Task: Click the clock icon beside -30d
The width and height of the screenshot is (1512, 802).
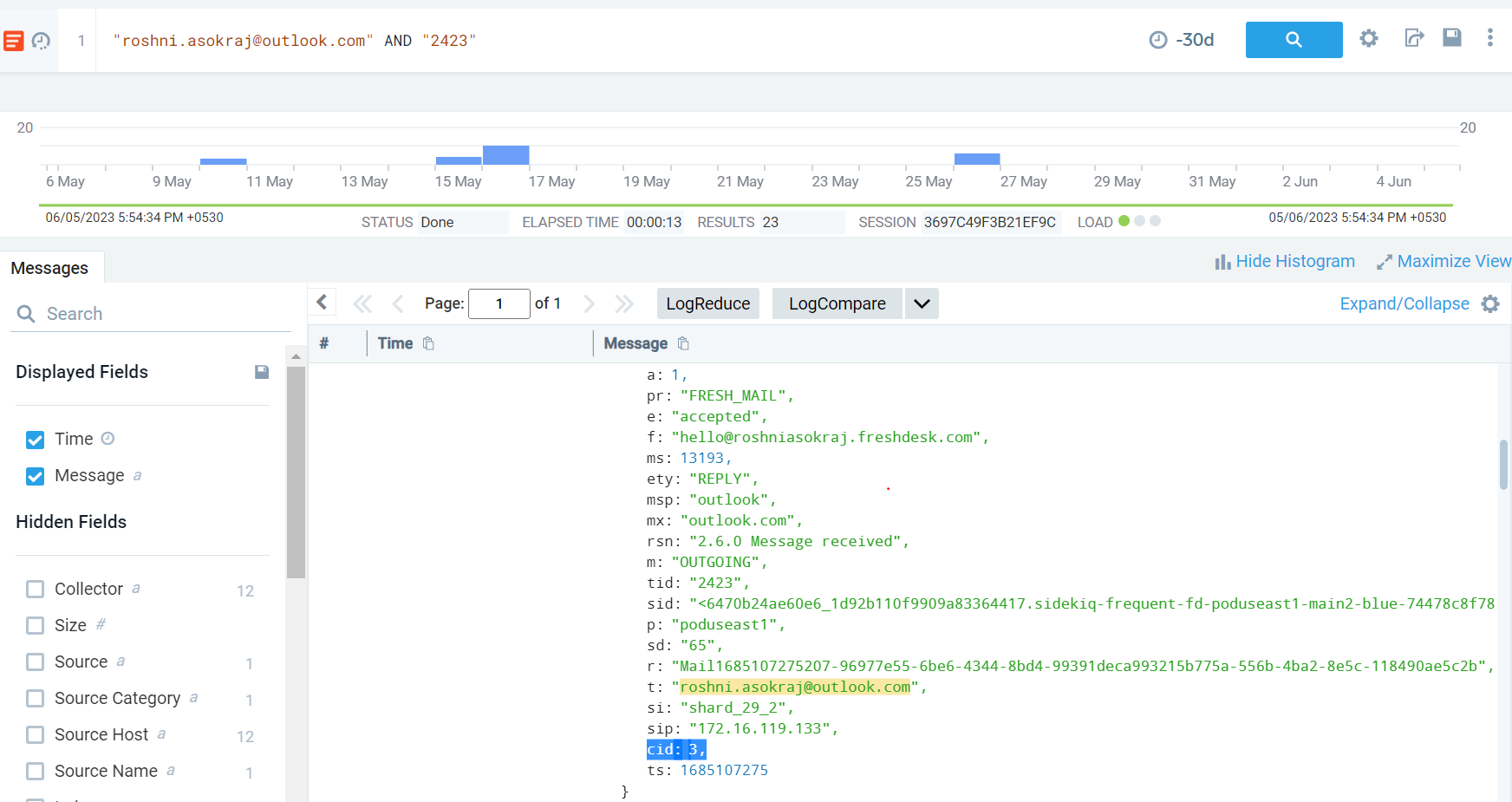Action: point(1158,40)
